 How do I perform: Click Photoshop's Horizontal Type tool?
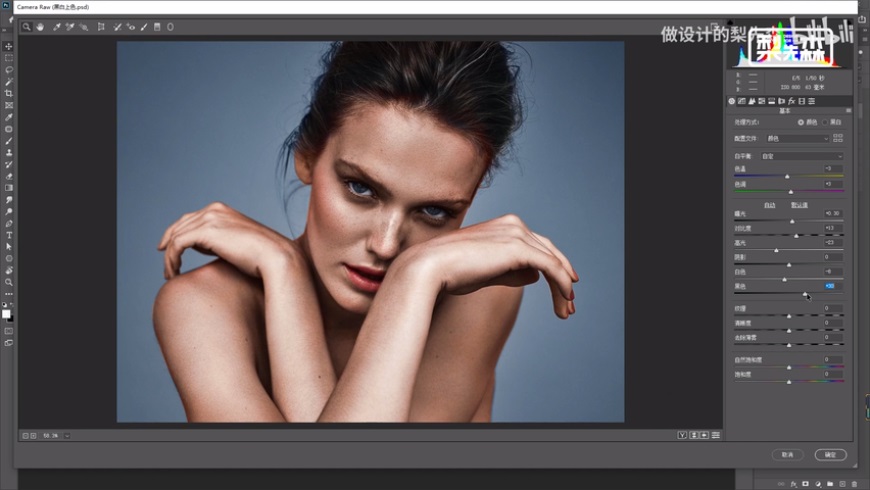[9, 235]
